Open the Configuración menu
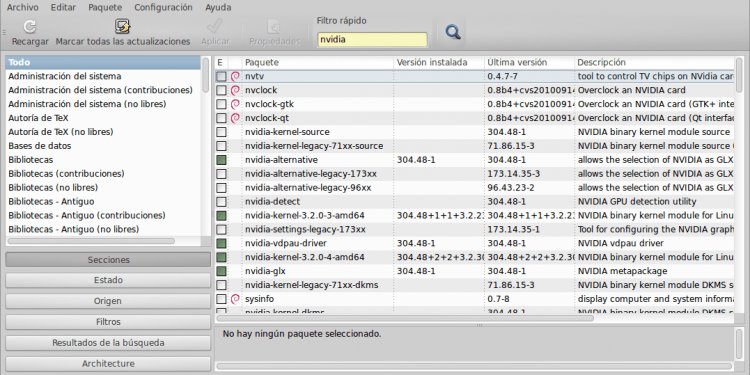The height and width of the screenshot is (375, 750). point(163,7)
